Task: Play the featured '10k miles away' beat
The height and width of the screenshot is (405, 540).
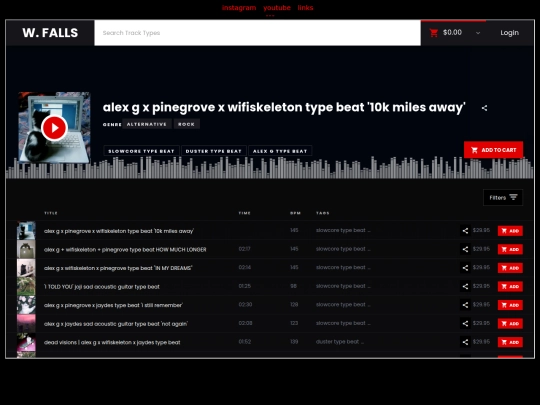Action: 54,128
